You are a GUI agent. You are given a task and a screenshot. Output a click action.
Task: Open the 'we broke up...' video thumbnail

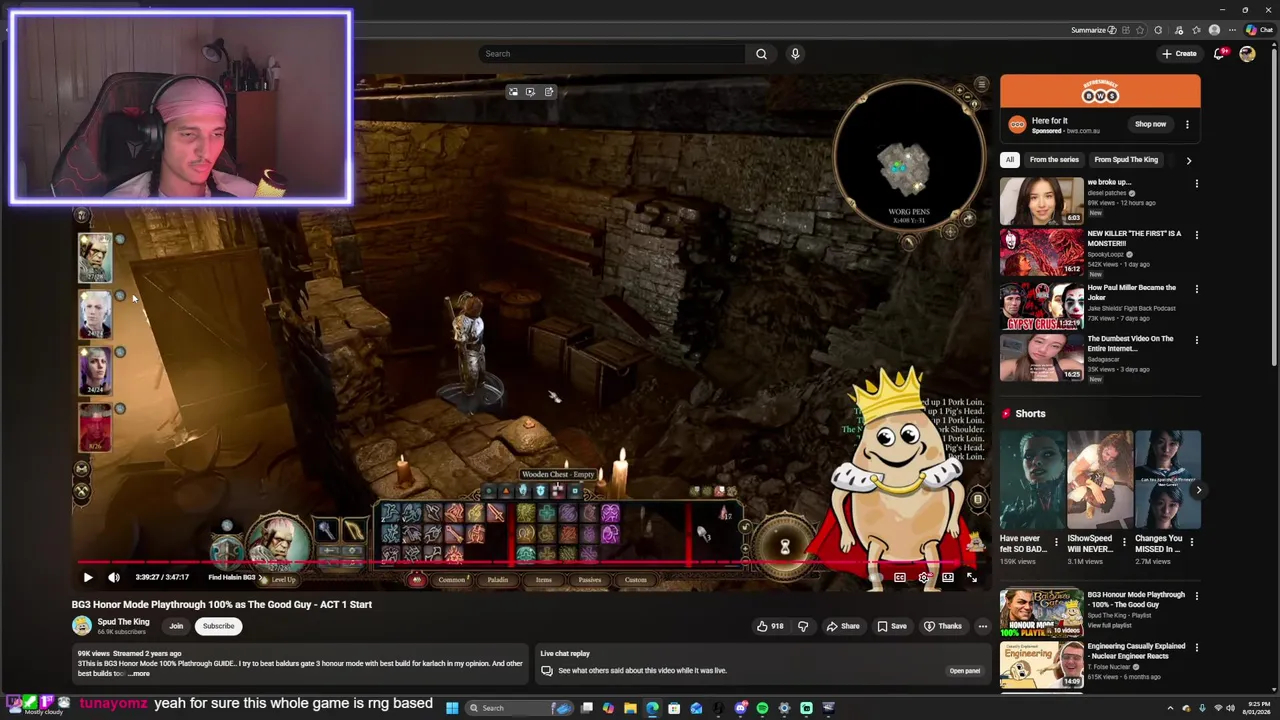pyautogui.click(x=1042, y=201)
